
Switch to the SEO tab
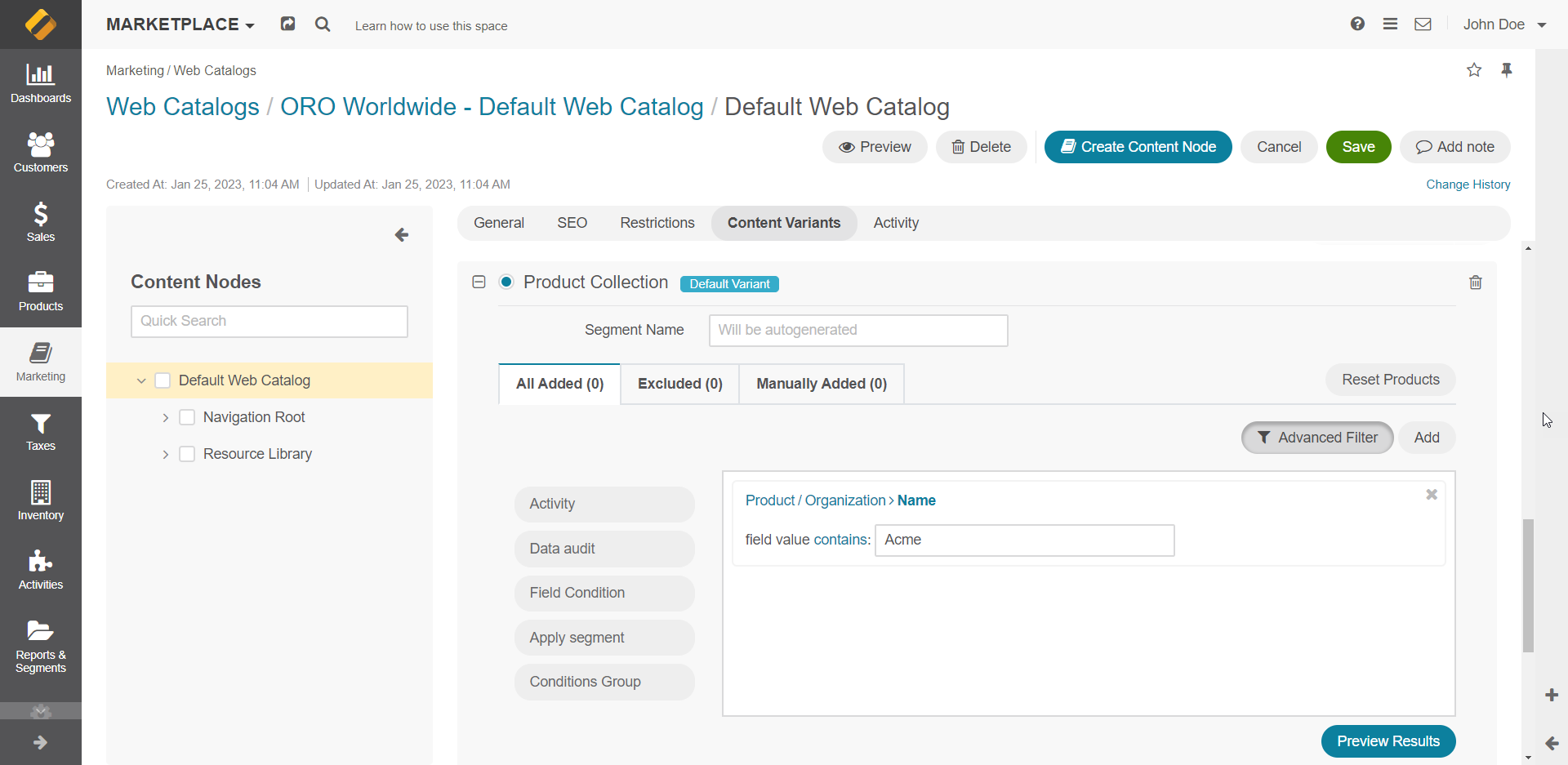coord(572,223)
